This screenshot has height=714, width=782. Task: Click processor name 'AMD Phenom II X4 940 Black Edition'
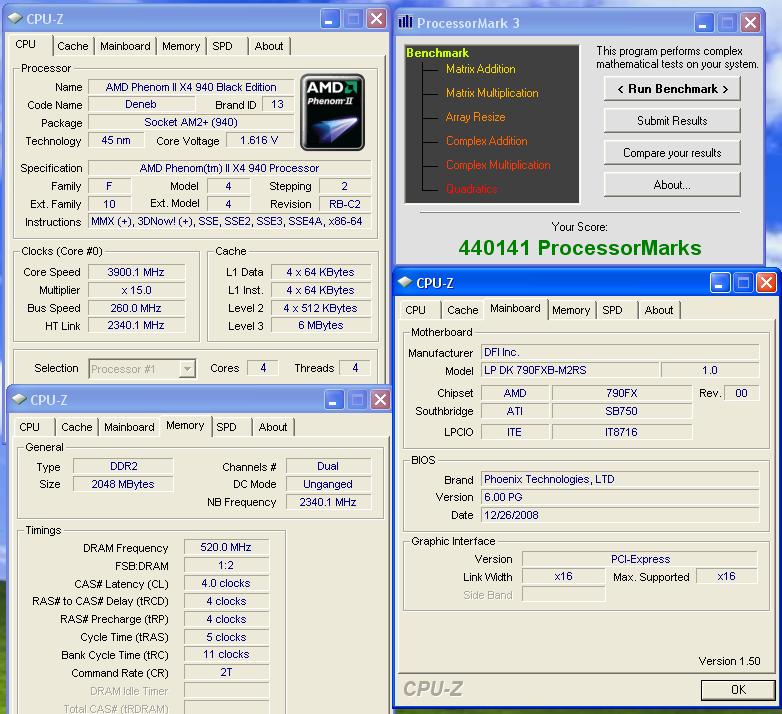191,87
